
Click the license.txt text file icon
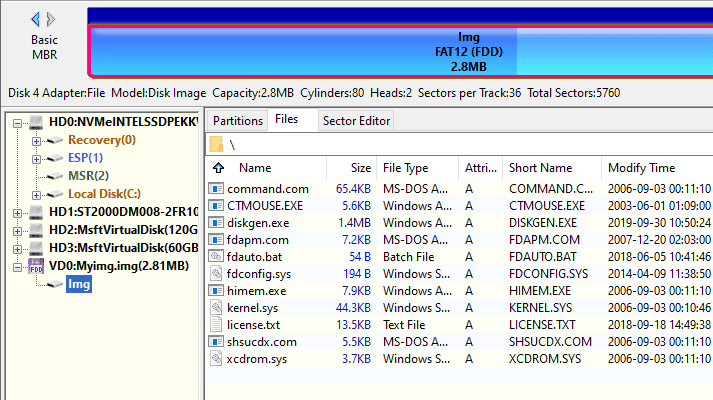[217, 325]
